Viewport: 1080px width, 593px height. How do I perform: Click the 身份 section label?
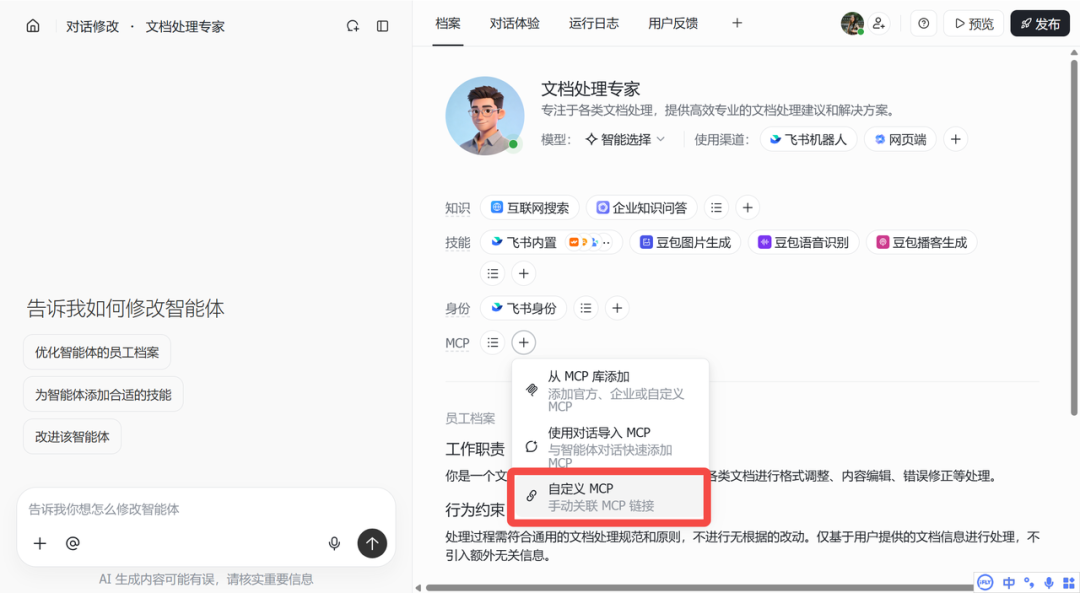click(x=457, y=309)
